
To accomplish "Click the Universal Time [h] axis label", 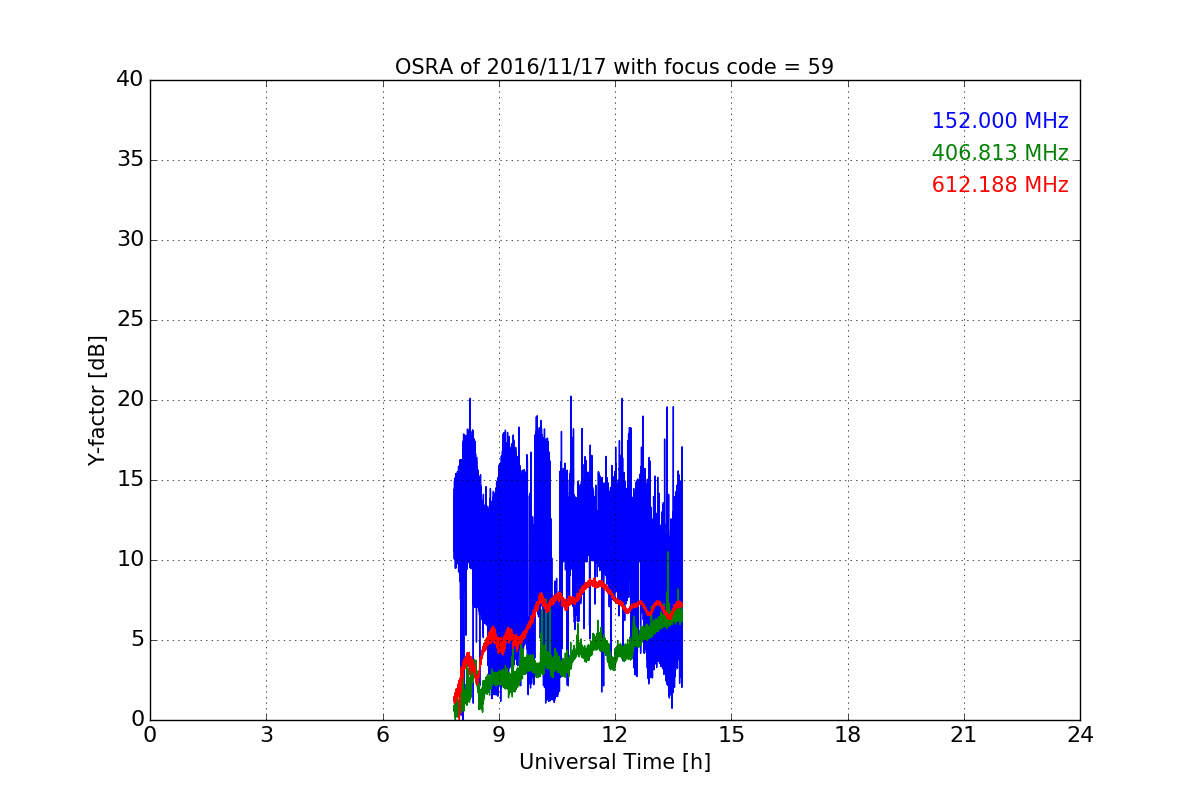I will (615, 762).
